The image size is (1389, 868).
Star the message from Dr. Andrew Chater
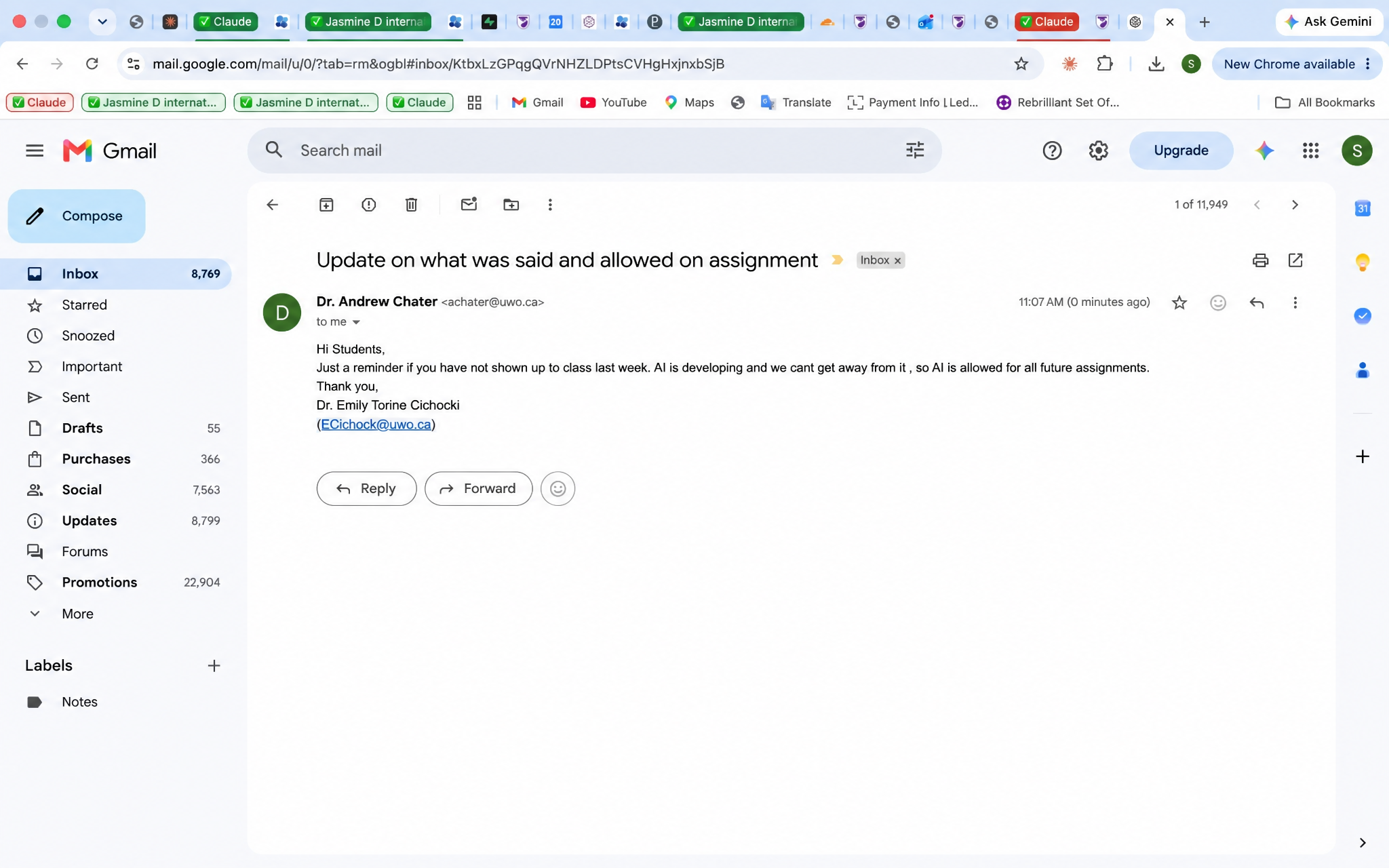coord(1179,302)
